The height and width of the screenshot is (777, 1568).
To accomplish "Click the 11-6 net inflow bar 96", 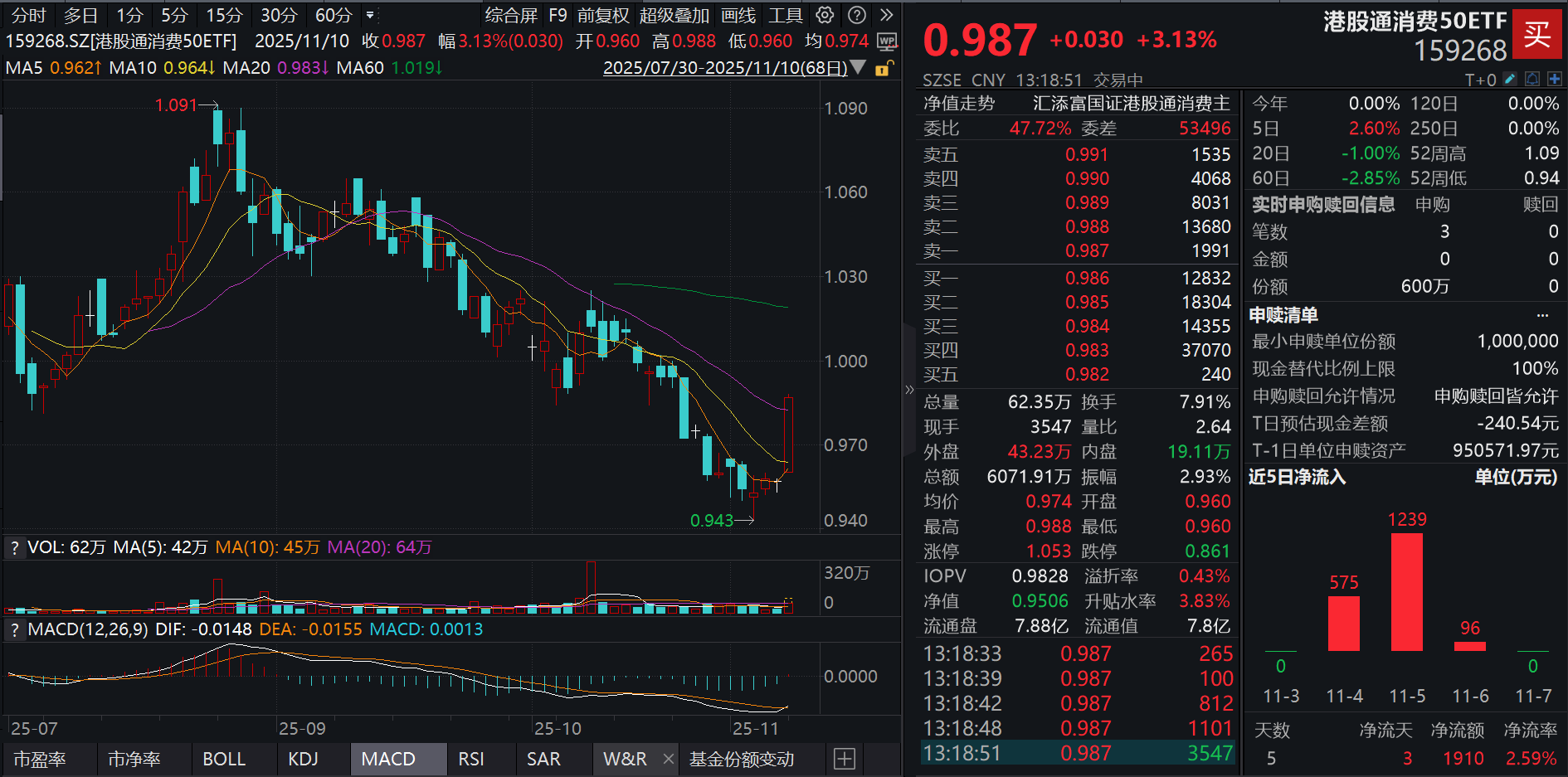I will pyautogui.click(x=1470, y=646).
